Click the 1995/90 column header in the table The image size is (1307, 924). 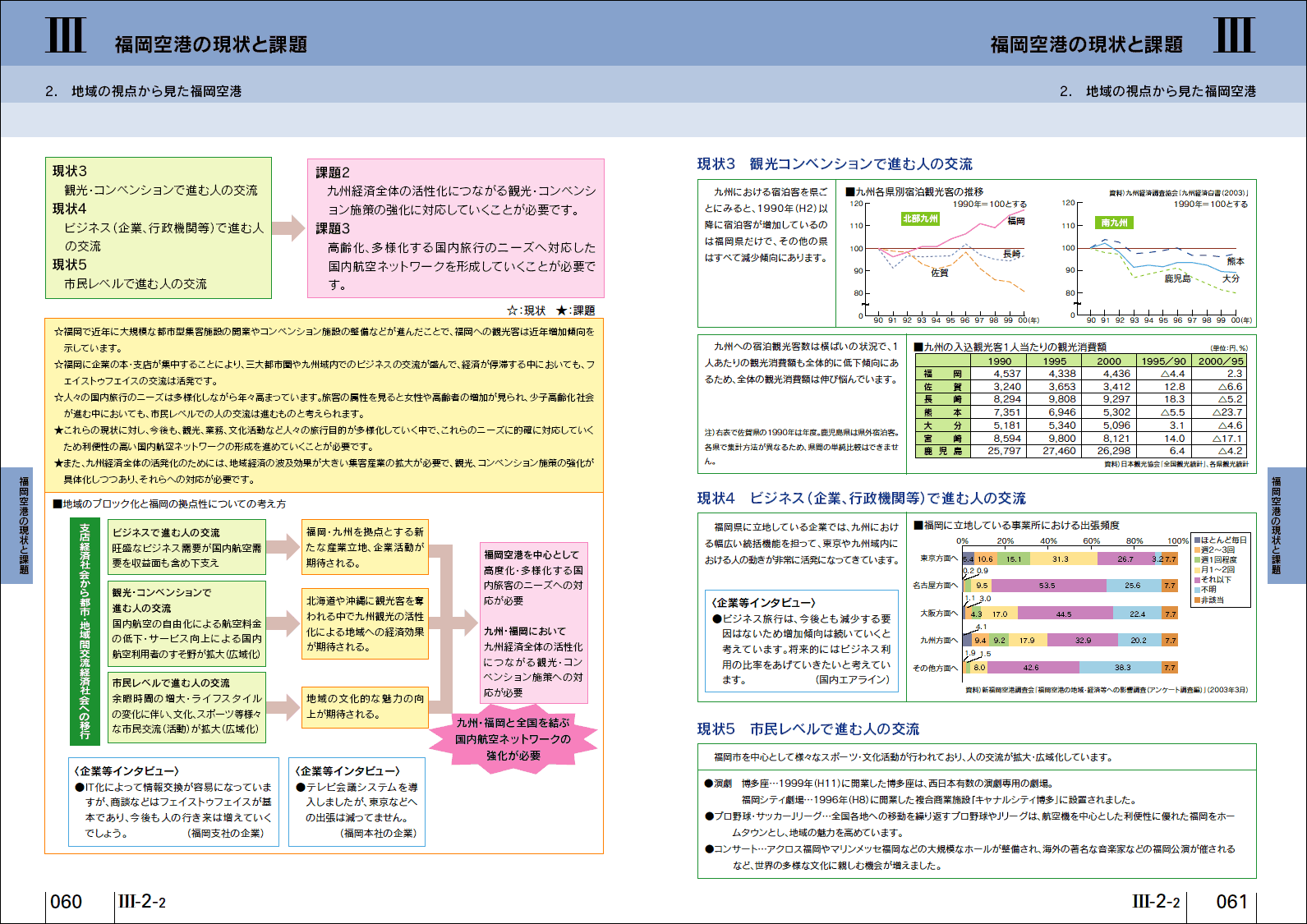[1163, 361]
